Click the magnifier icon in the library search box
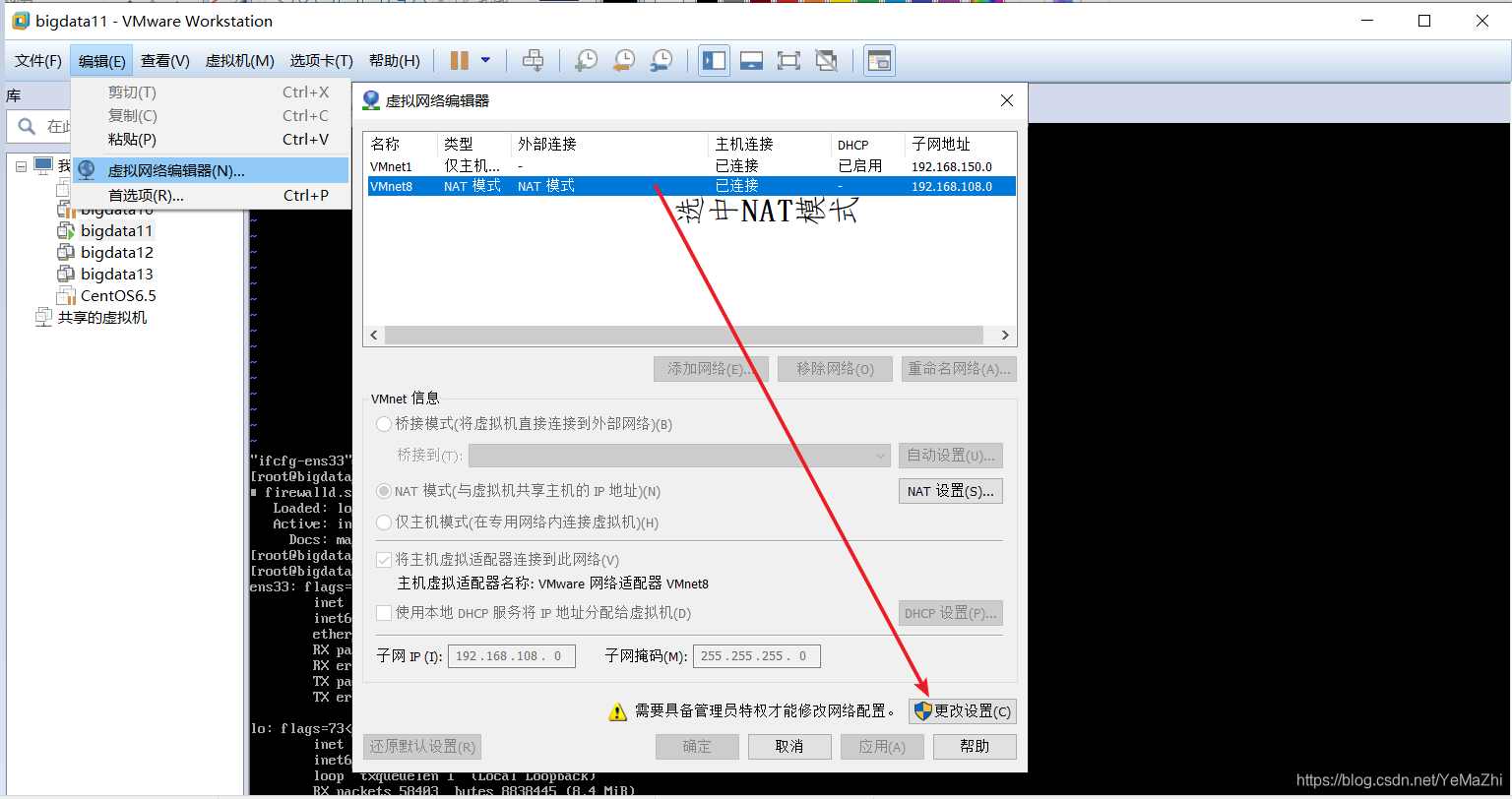The width and height of the screenshot is (1512, 799). (26, 126)
